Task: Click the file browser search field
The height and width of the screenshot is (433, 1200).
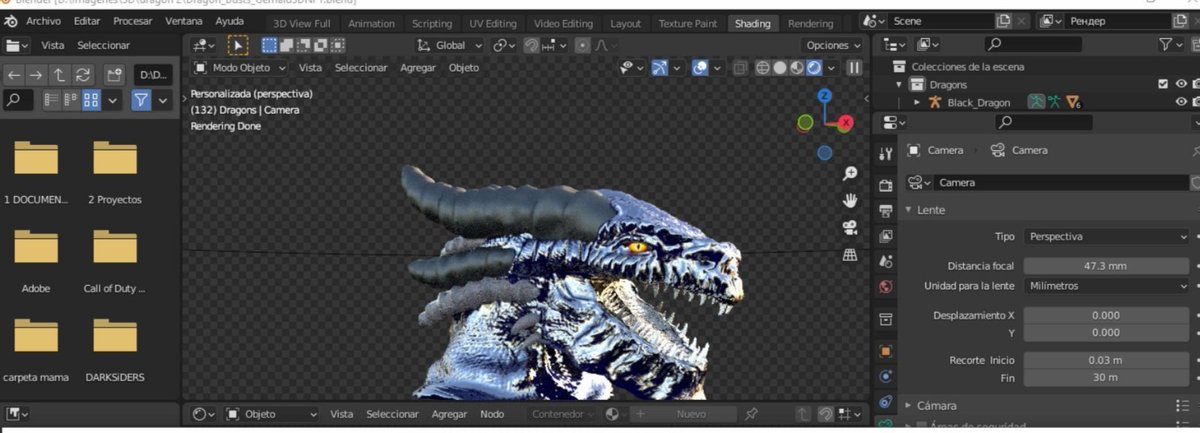Action: 17,100
